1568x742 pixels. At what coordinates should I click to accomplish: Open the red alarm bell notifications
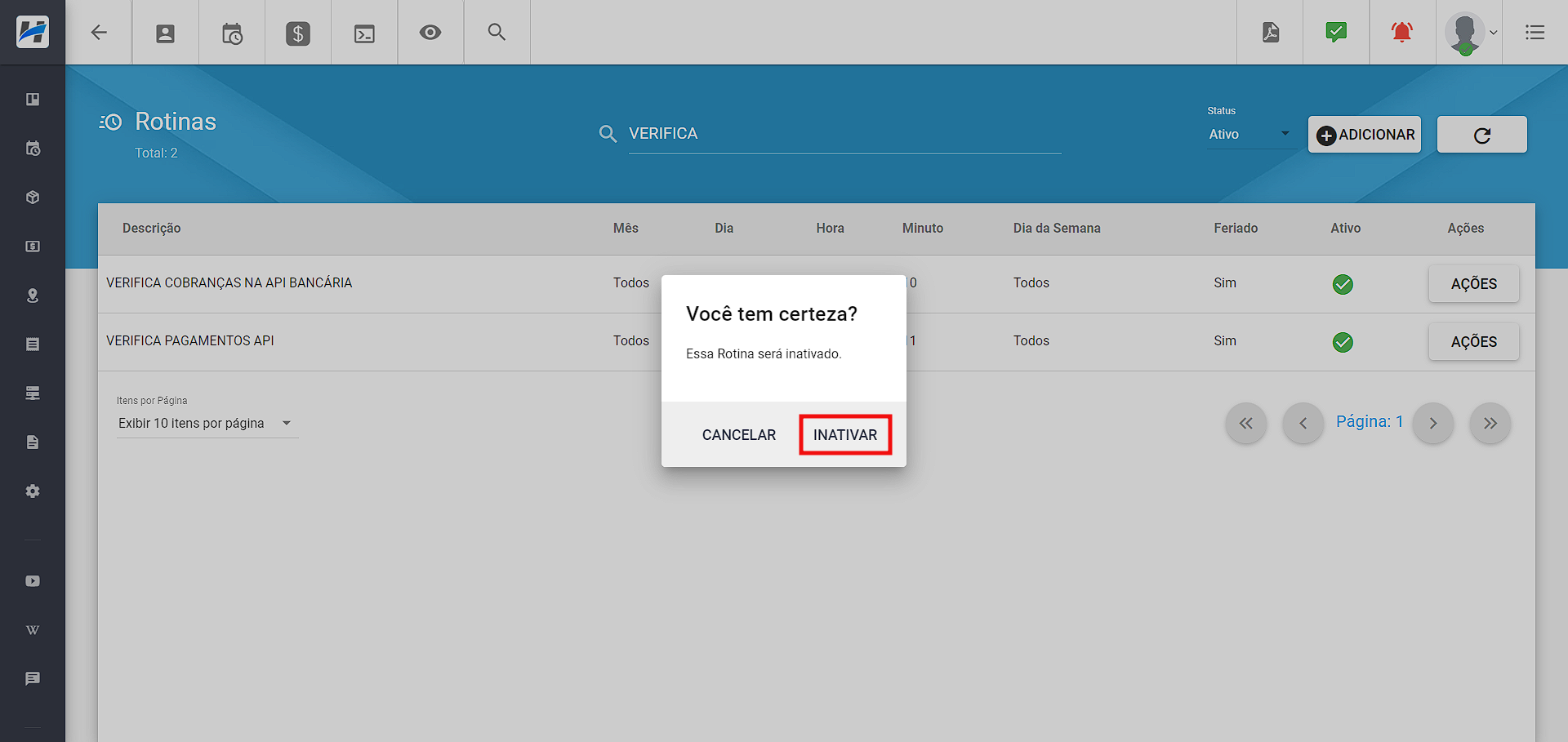coord(1402,32)
